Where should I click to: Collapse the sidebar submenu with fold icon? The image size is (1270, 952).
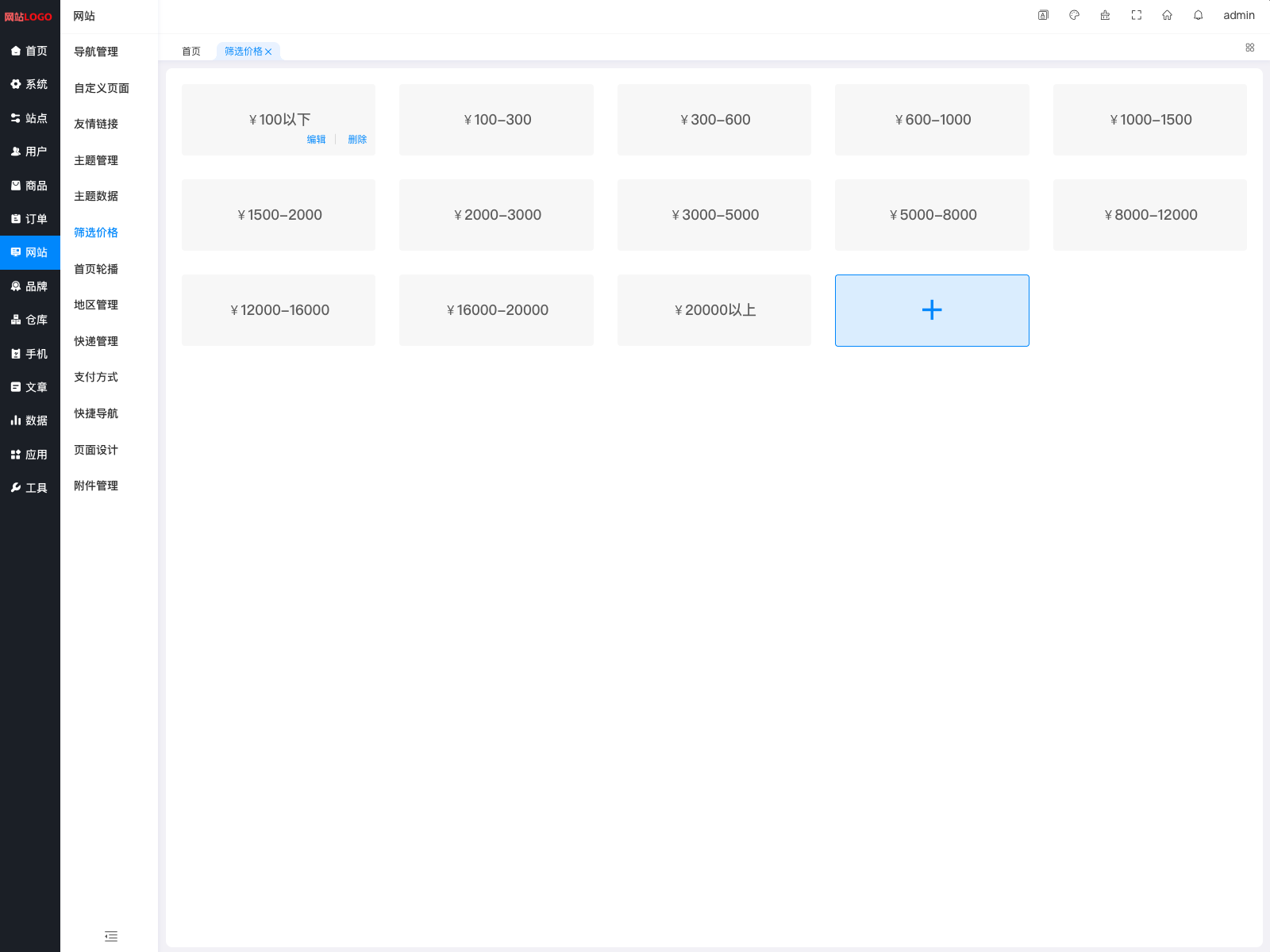coord(111,936)
